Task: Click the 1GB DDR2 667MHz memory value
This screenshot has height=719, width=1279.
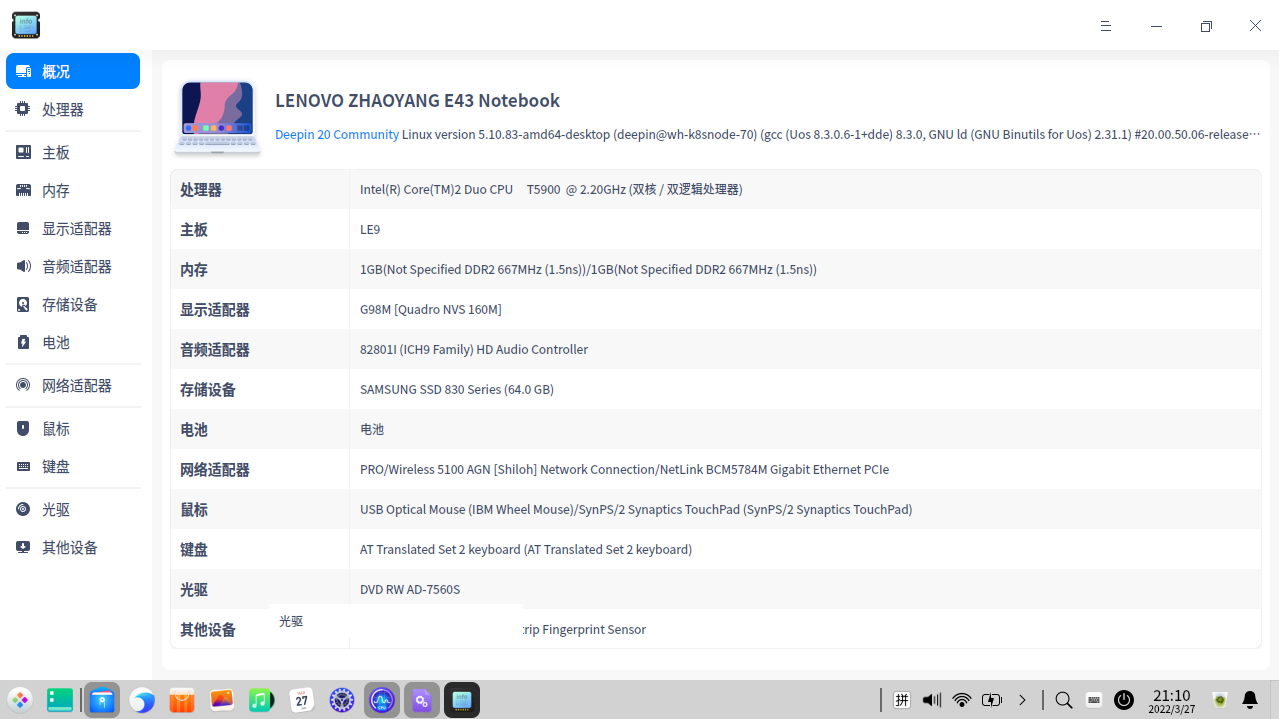Action: [x=588, y=269]
